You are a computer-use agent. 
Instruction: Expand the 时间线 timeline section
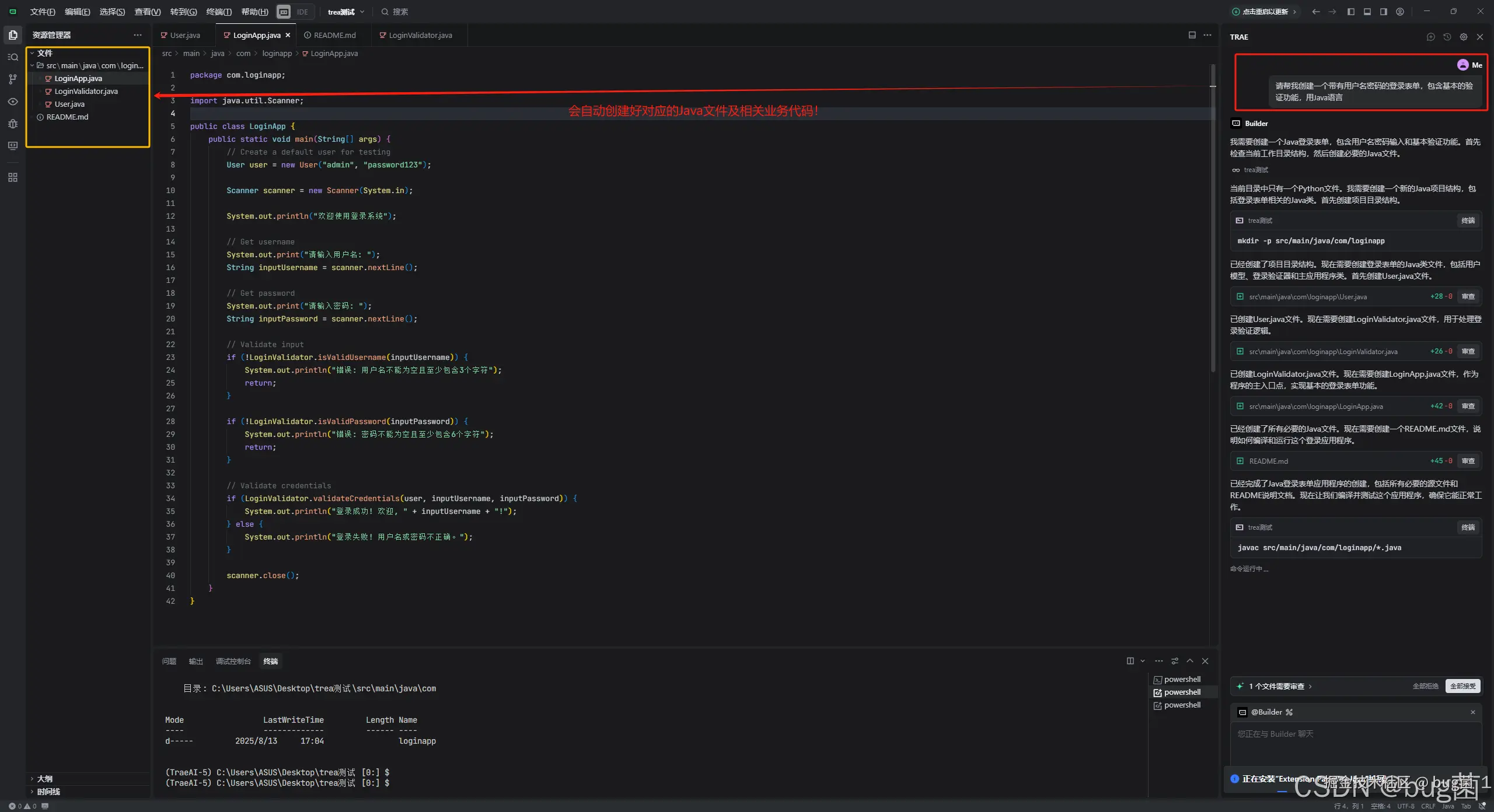click(x=48, y=792)
